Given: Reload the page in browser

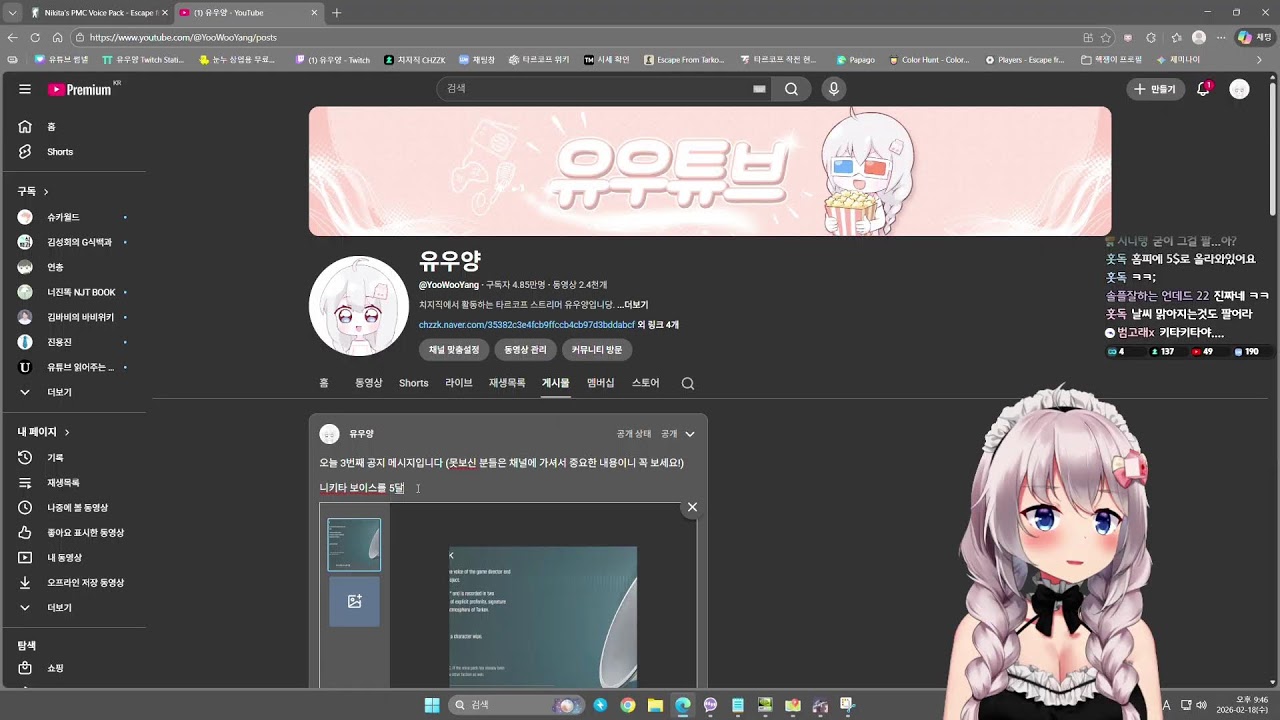Looking at the screenshot, I should point(35,37).
